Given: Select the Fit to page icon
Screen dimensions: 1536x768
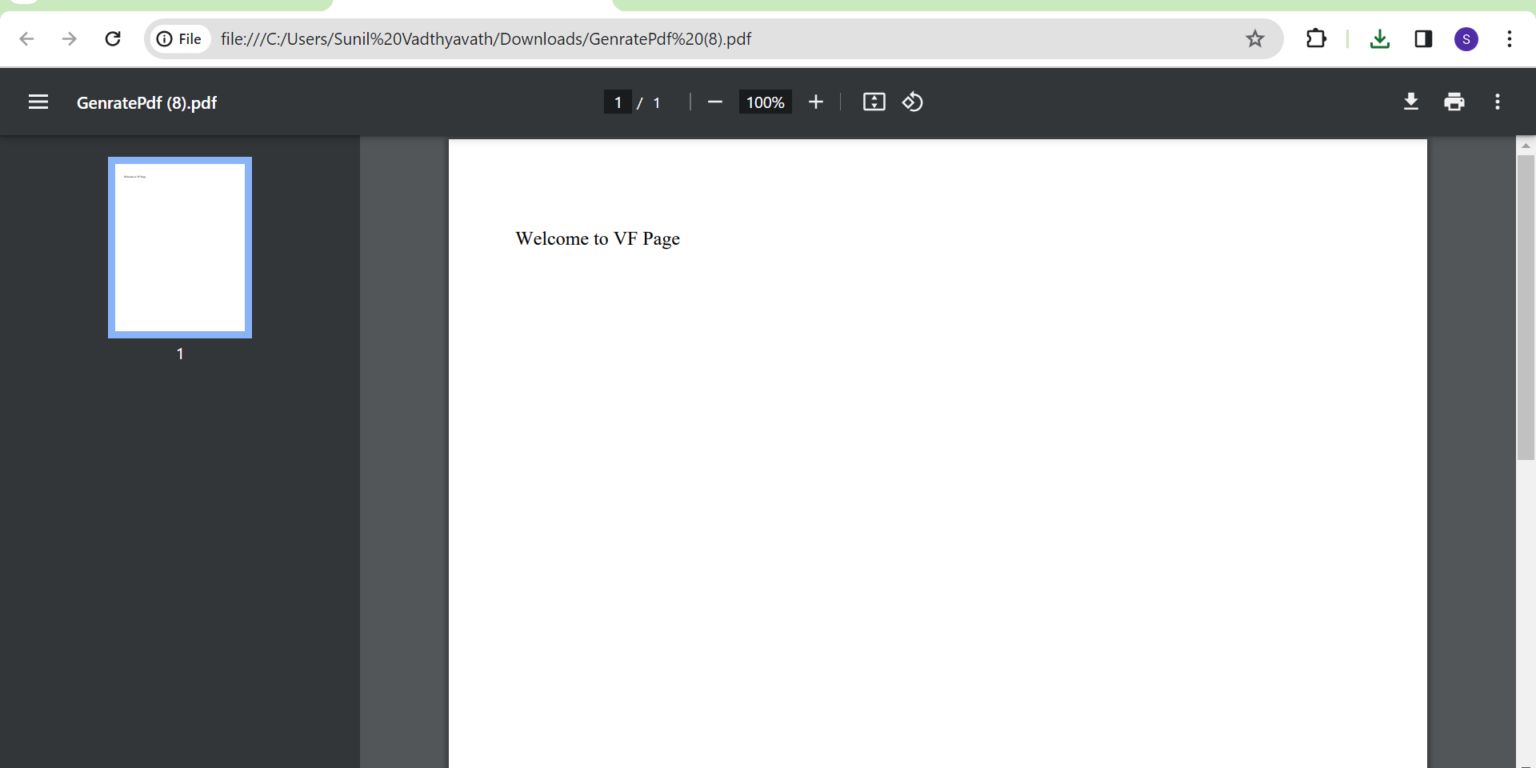Looking at the screenshot, I should [x=873, y=101].
